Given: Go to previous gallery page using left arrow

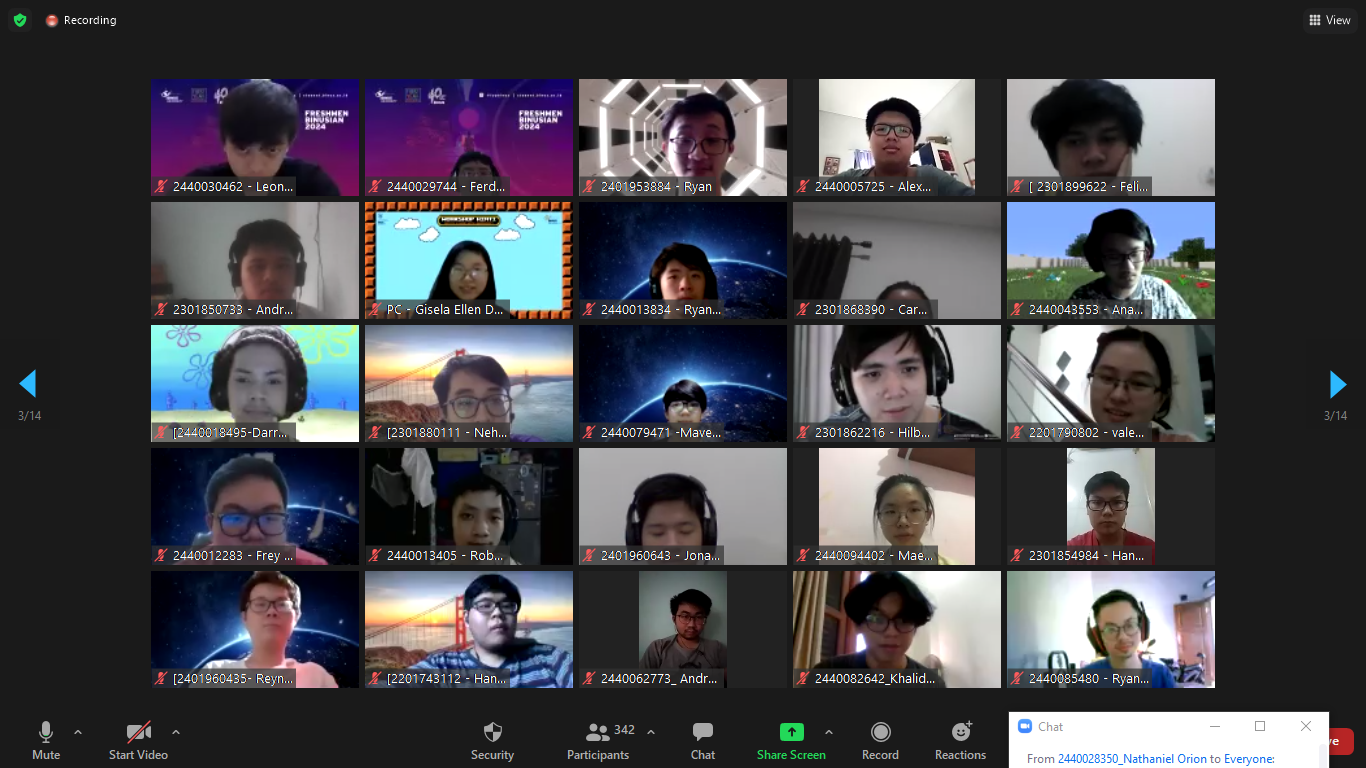Looking at the screenshot, I should 28,384.
